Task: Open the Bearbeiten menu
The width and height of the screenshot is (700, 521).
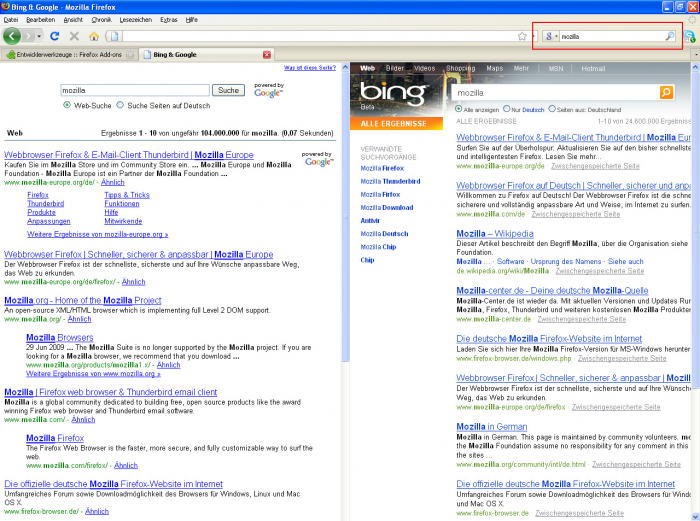Action: click(x=40, y=20)
